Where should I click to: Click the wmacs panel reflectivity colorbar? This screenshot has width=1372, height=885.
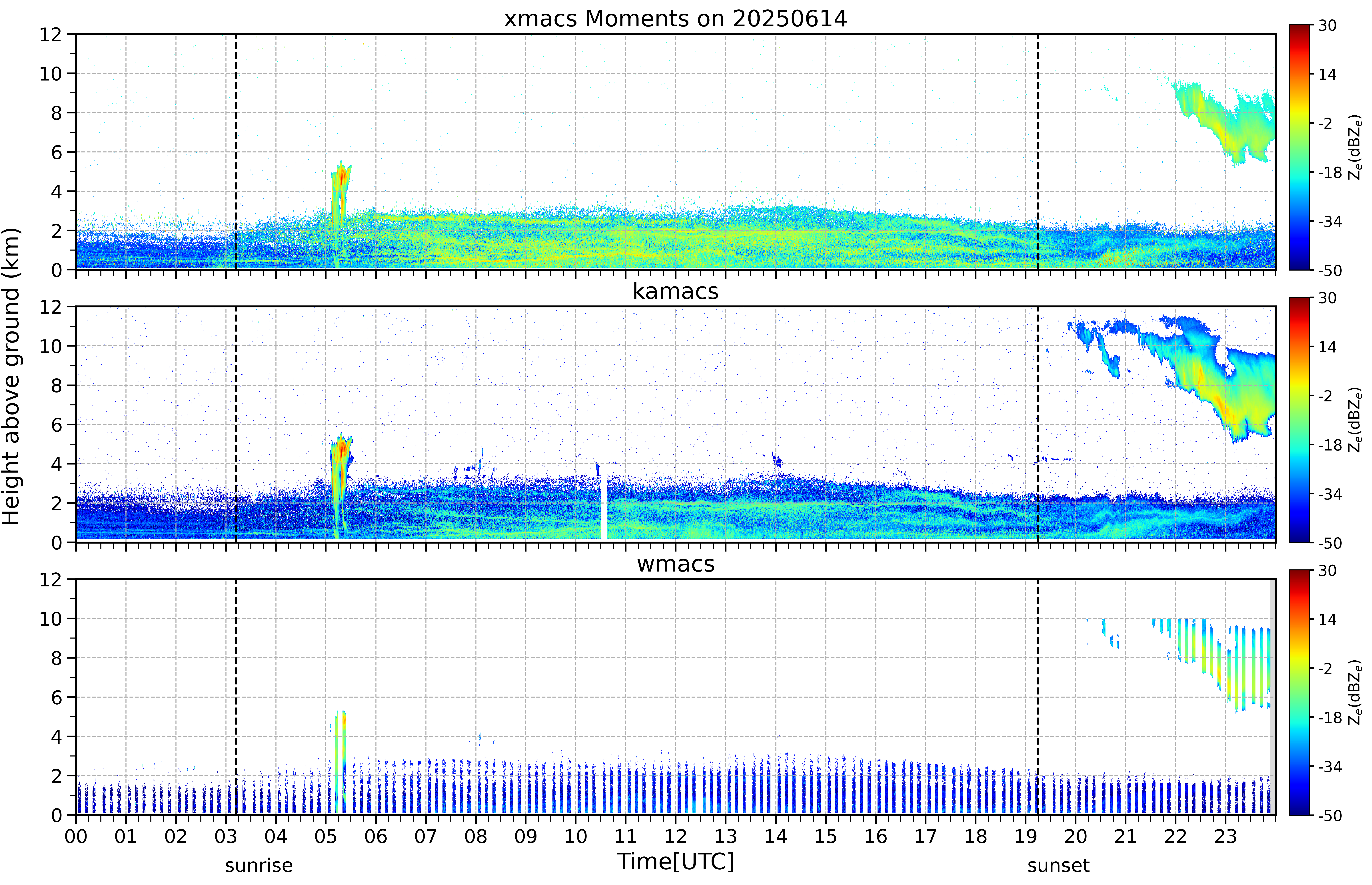(x=1300, y=693)
